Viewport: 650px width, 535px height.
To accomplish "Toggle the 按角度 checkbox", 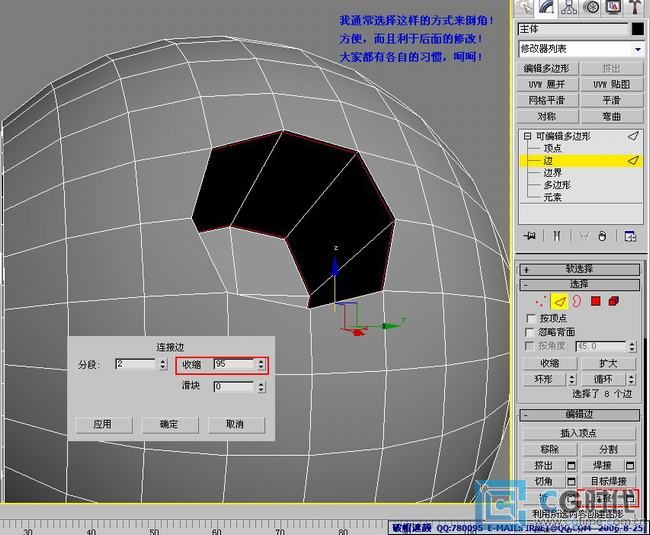I will 530,346.
